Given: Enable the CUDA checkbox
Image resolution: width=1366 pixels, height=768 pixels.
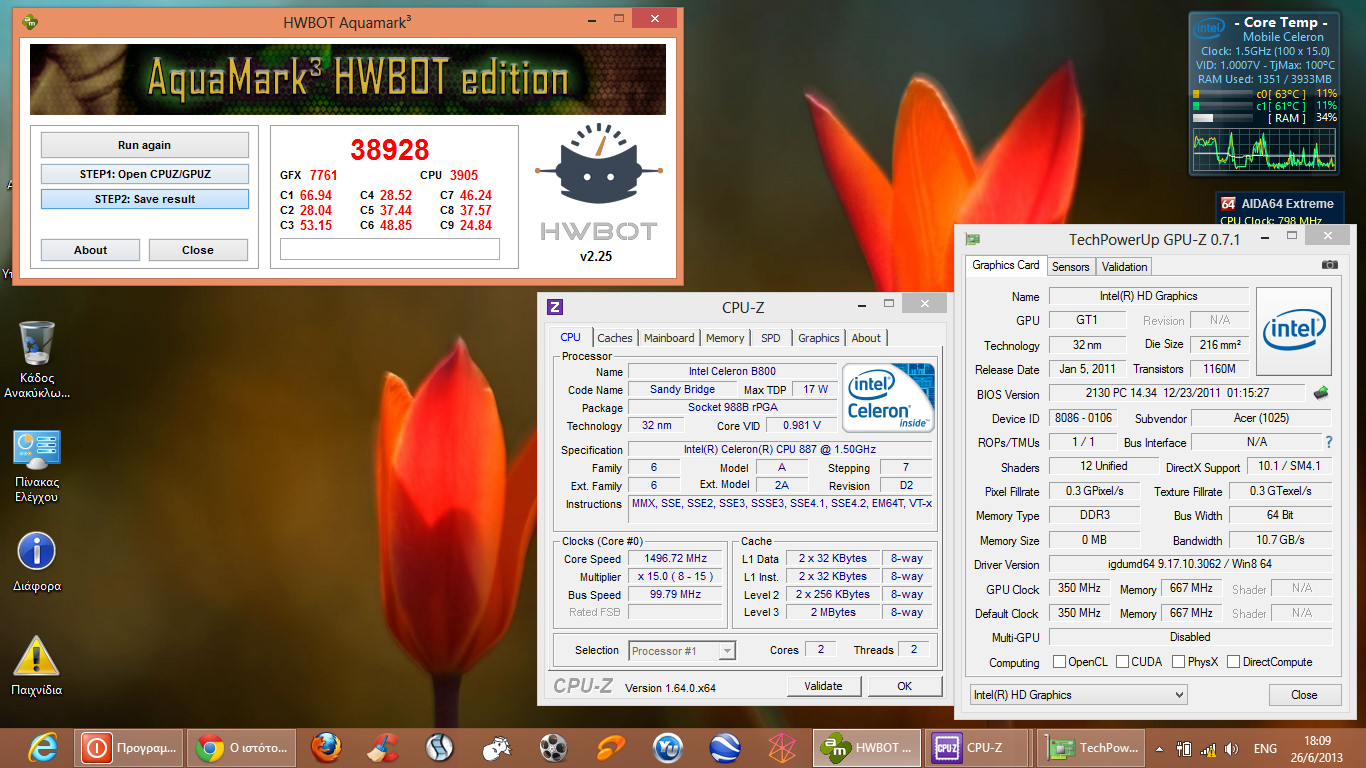Looking at the screenshot, I should pos(1122,662).
